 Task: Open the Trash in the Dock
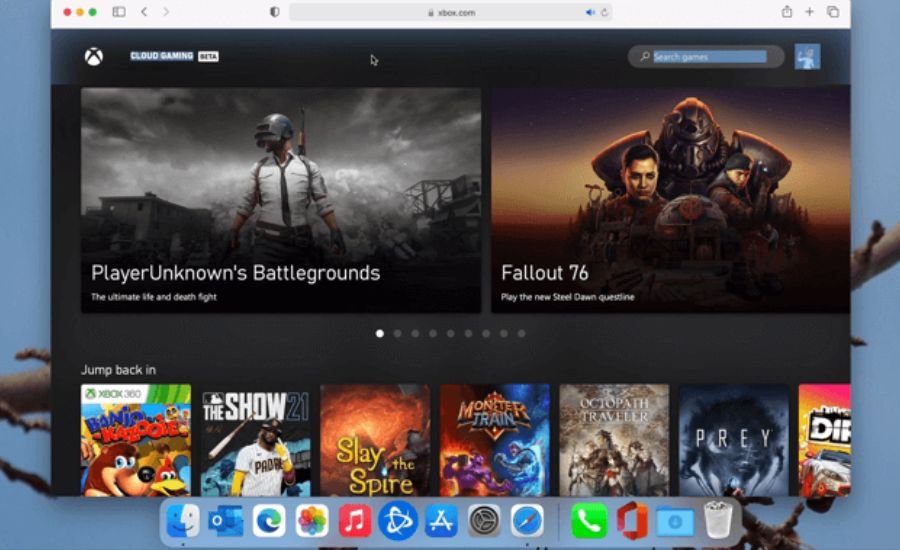click(x=718, y=520)
